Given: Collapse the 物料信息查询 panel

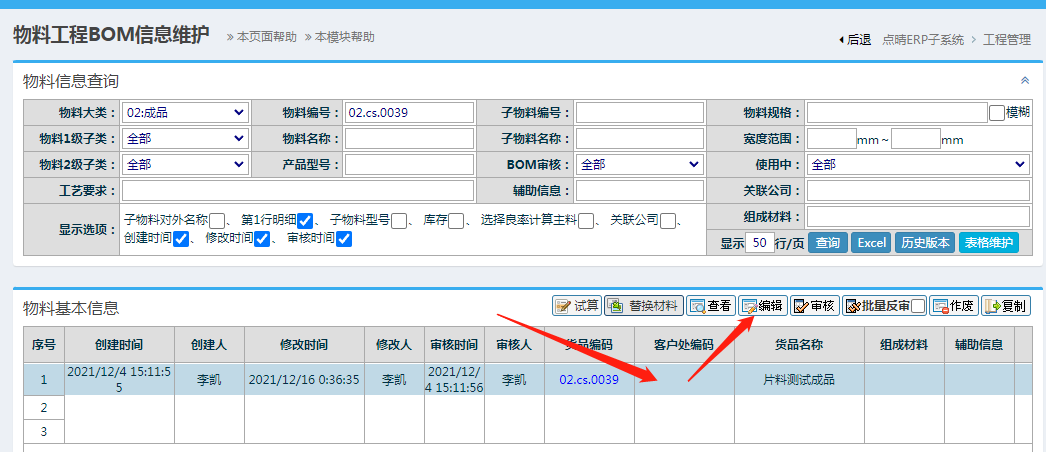Looking at the screenshot, I should tap(1024, 81).
